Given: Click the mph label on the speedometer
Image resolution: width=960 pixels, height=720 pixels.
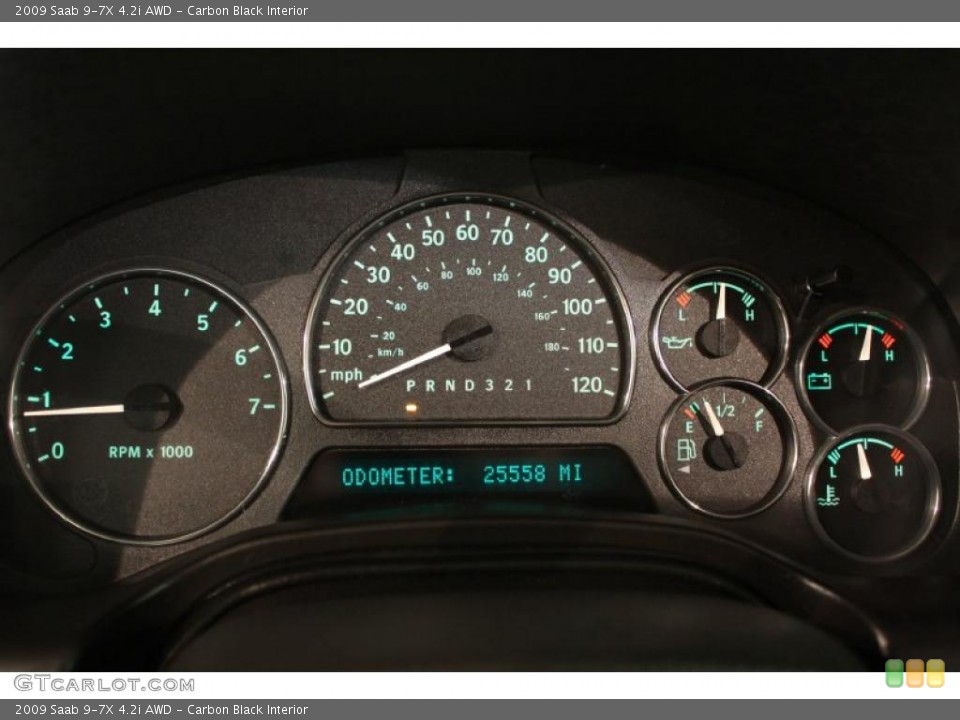Looking at the screenshot, I should (347, 374).
